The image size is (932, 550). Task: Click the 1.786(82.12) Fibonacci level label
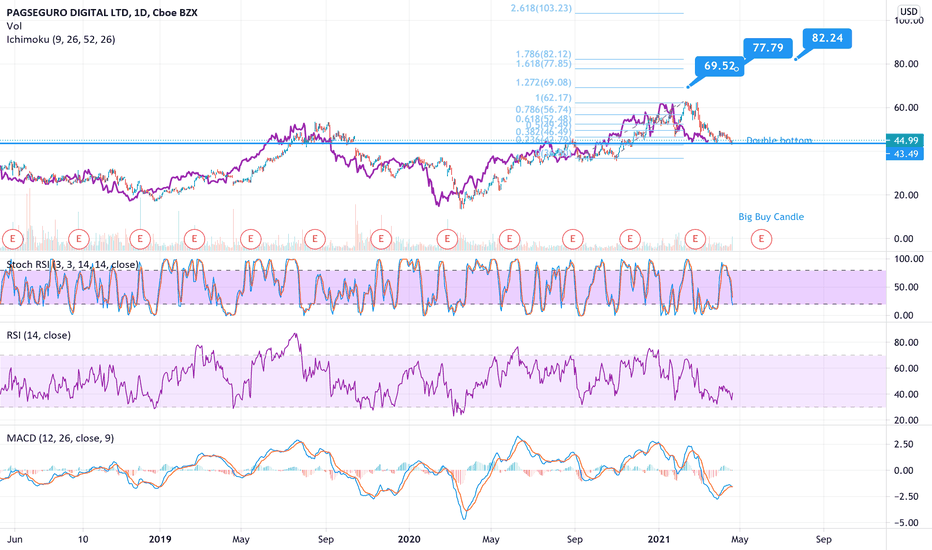(x=543, y=55)
